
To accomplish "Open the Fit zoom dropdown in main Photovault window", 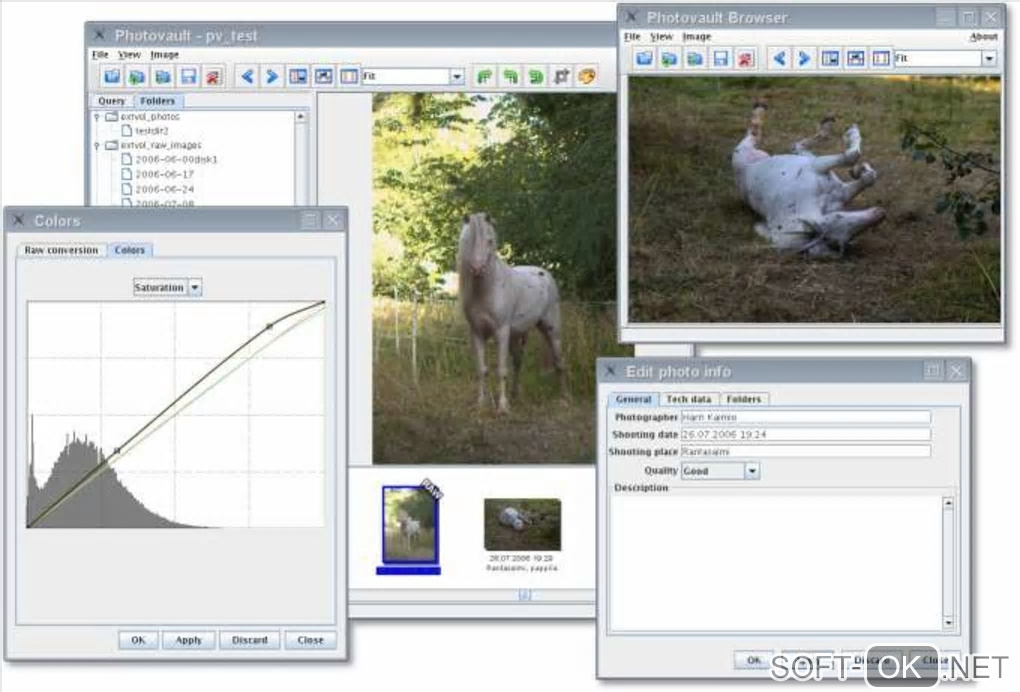I will click(x=457, y=77).
